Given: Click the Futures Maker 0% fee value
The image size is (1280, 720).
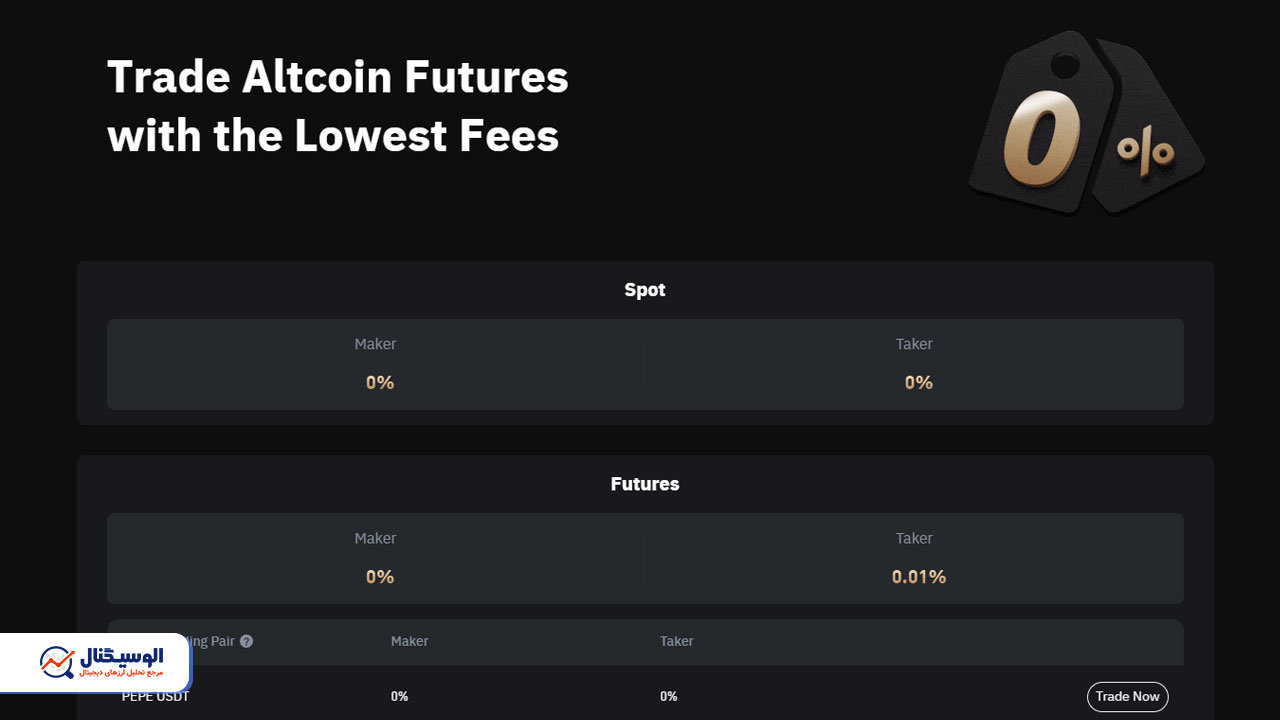Looking at the screenshot, I should [x=380, y=577].
